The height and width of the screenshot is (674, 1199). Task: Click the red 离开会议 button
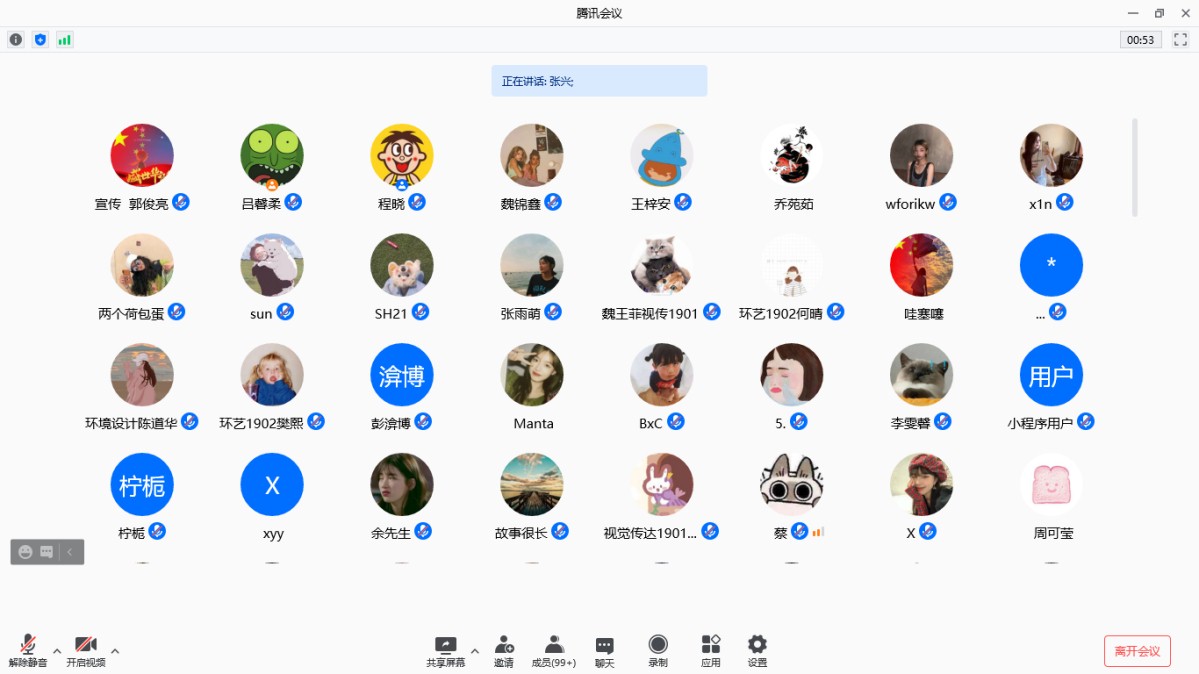(x=1137, y=651)
